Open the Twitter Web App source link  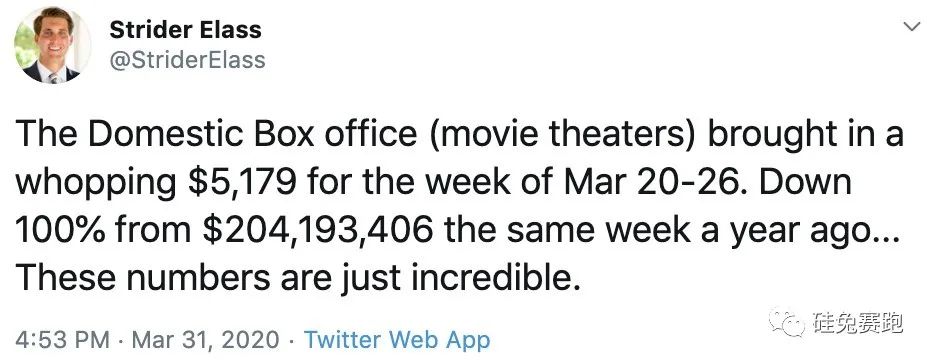pyautogui.click(x=397, y=340)
